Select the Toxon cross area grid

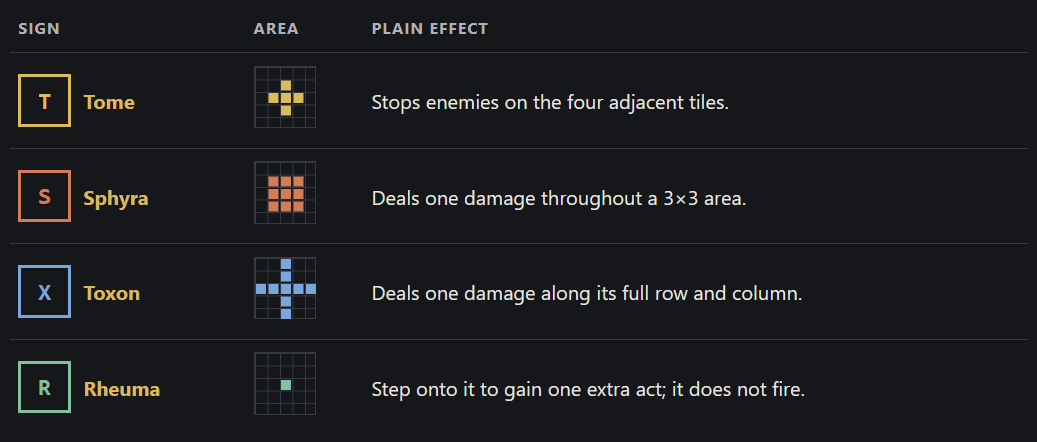click(285, 288)
